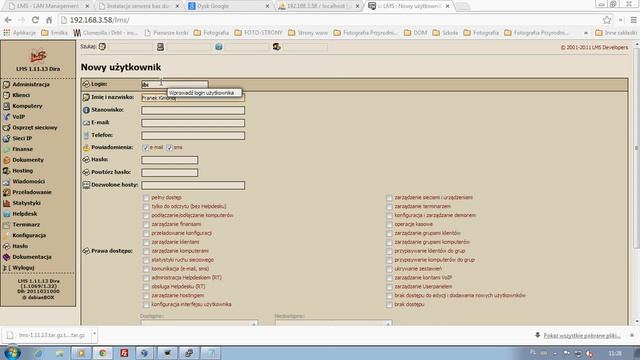Click the Wiadomości sidebar icon
This screenshot has height=360, width=640.
point(7,182)
